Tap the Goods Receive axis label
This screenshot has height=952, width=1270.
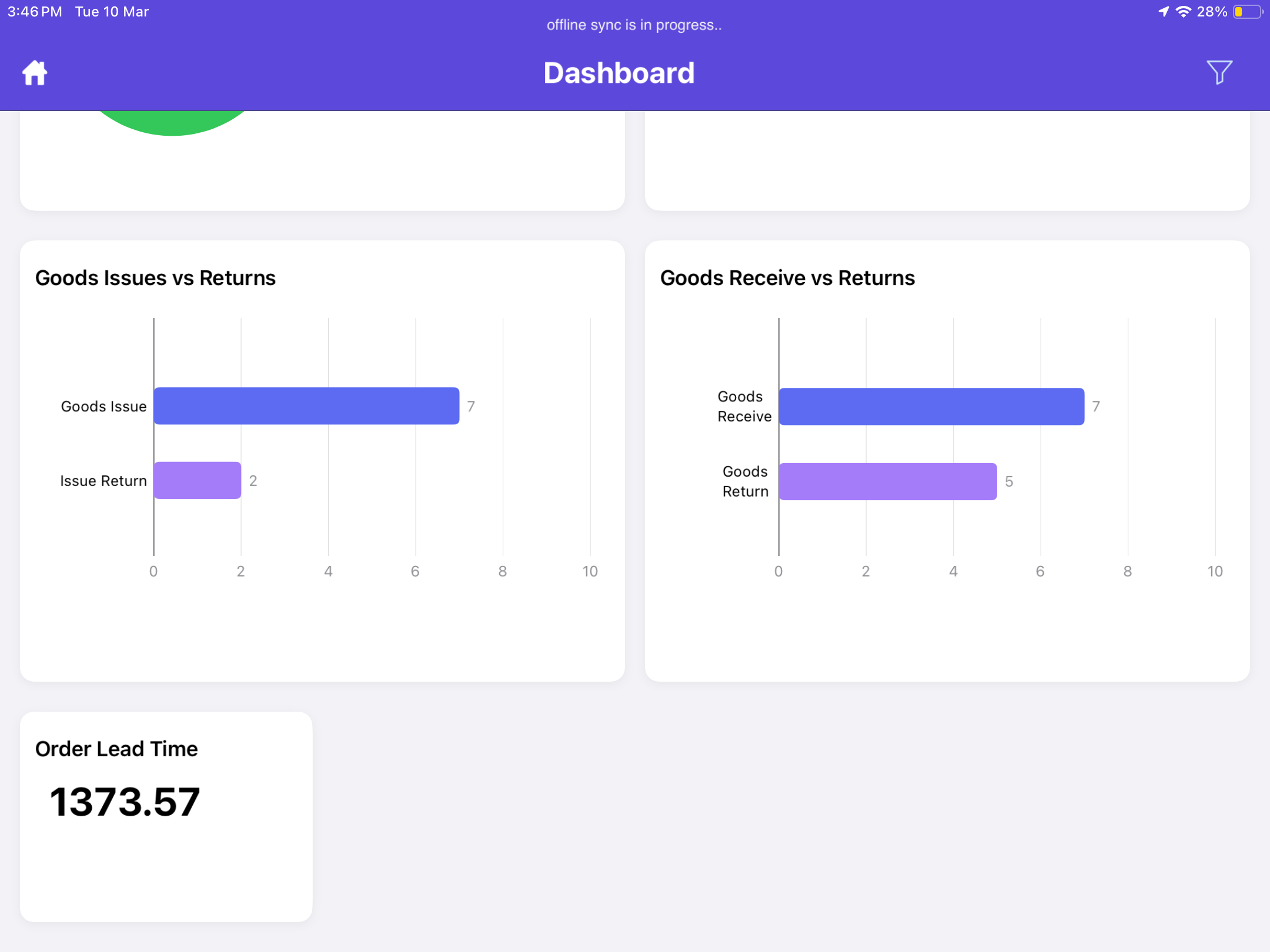tap(744, 407)
